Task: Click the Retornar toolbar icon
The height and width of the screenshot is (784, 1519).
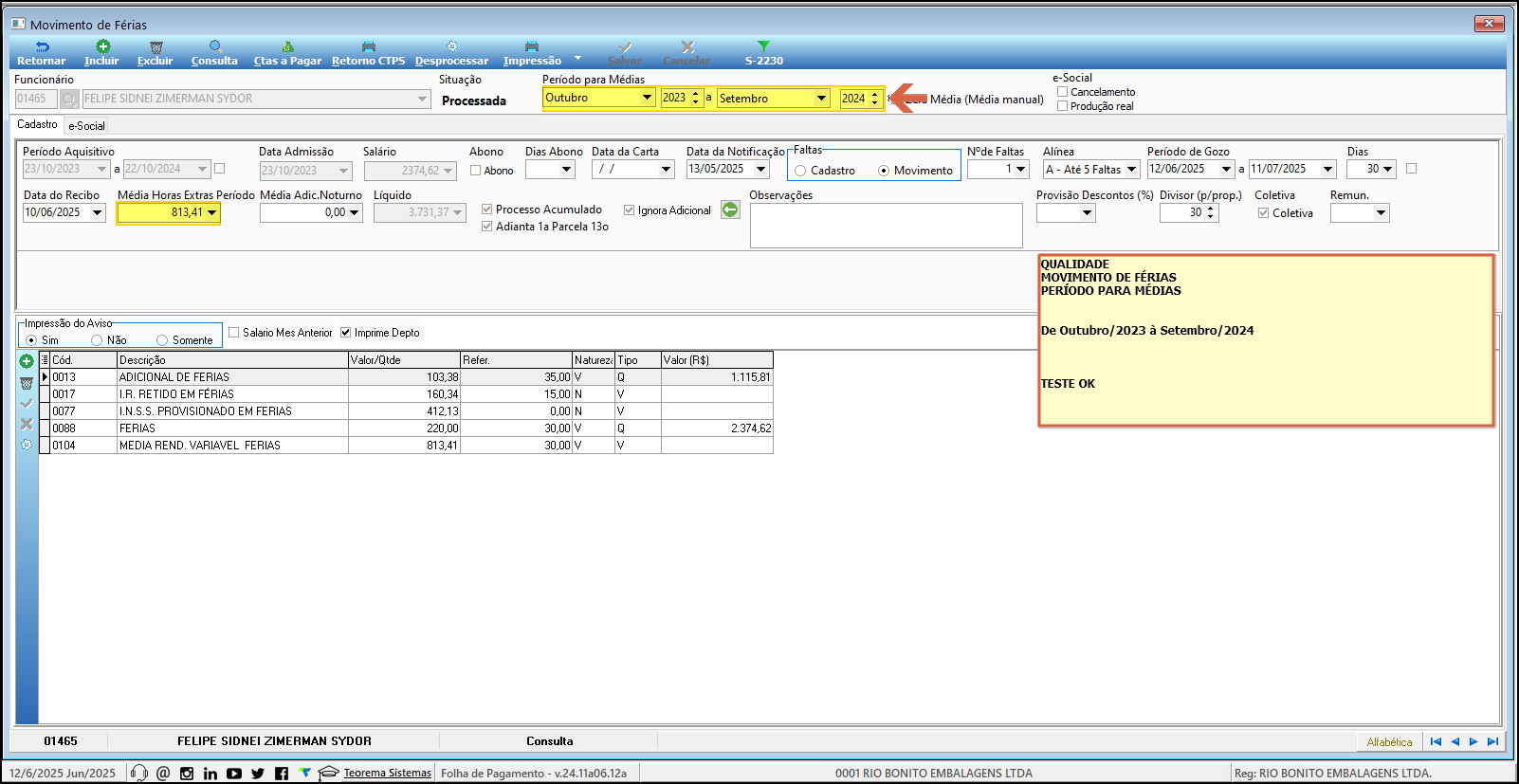Action: pos(42,46)
